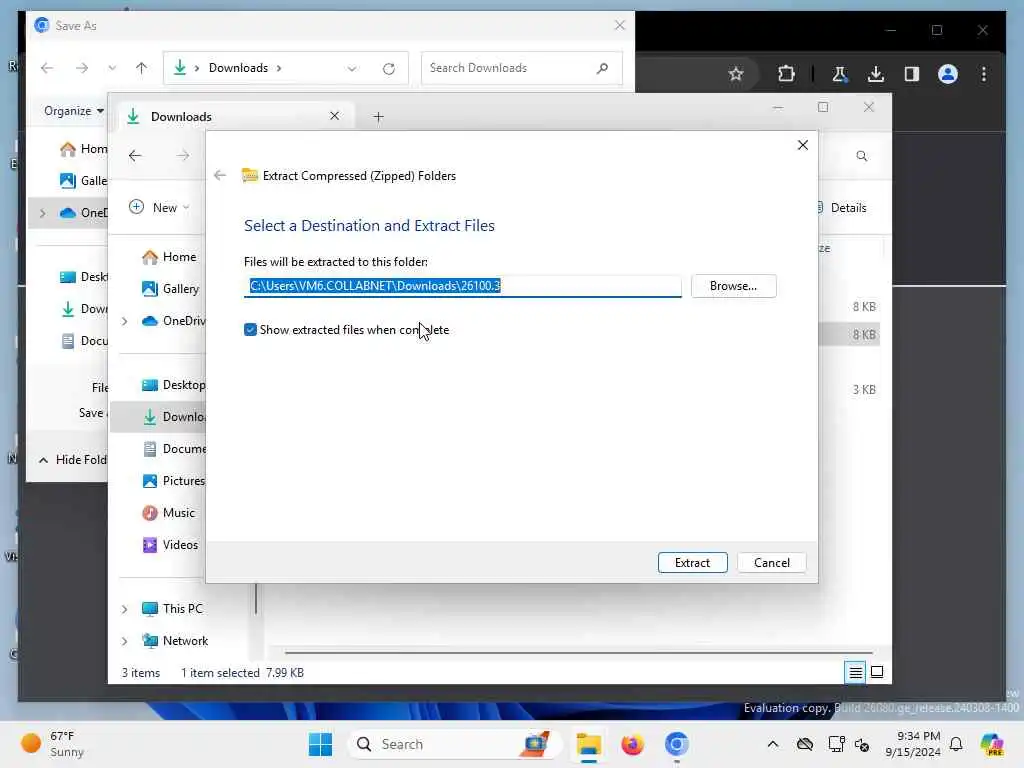The width and height of the screenshot is (1024, 768).
Task: Refresh the Save As folder view
Action: [389, 69]
